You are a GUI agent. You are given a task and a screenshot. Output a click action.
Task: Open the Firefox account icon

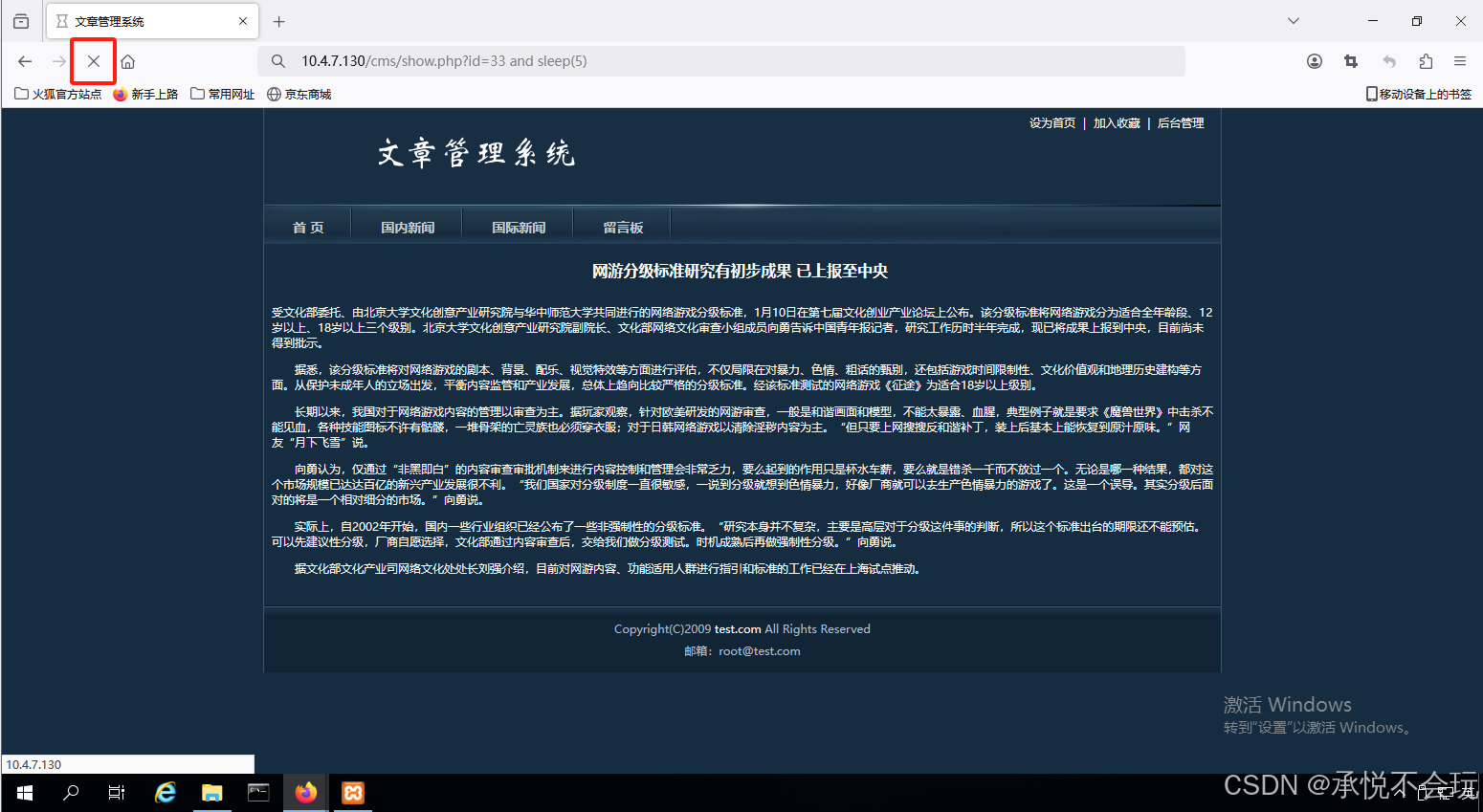[1315, 61]
